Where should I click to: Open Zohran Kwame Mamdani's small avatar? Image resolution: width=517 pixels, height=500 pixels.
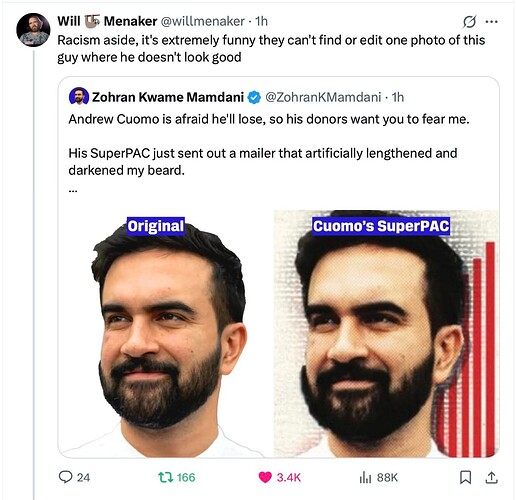coord(79,96)
